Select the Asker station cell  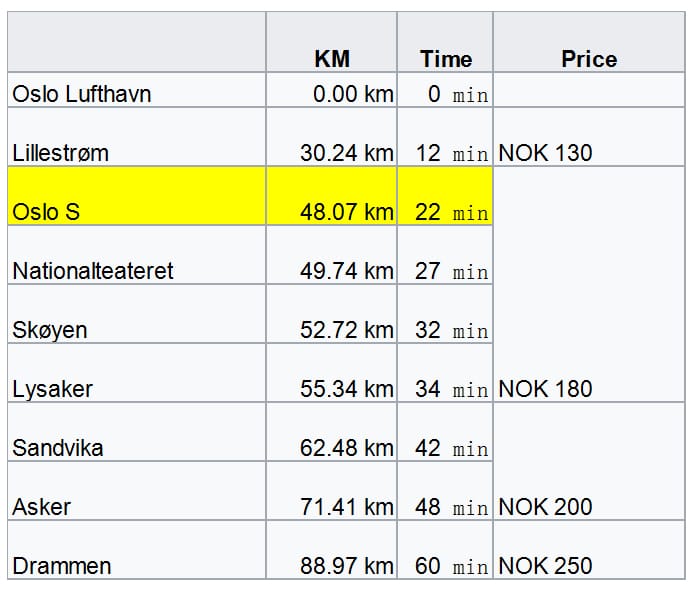[137, 491]
